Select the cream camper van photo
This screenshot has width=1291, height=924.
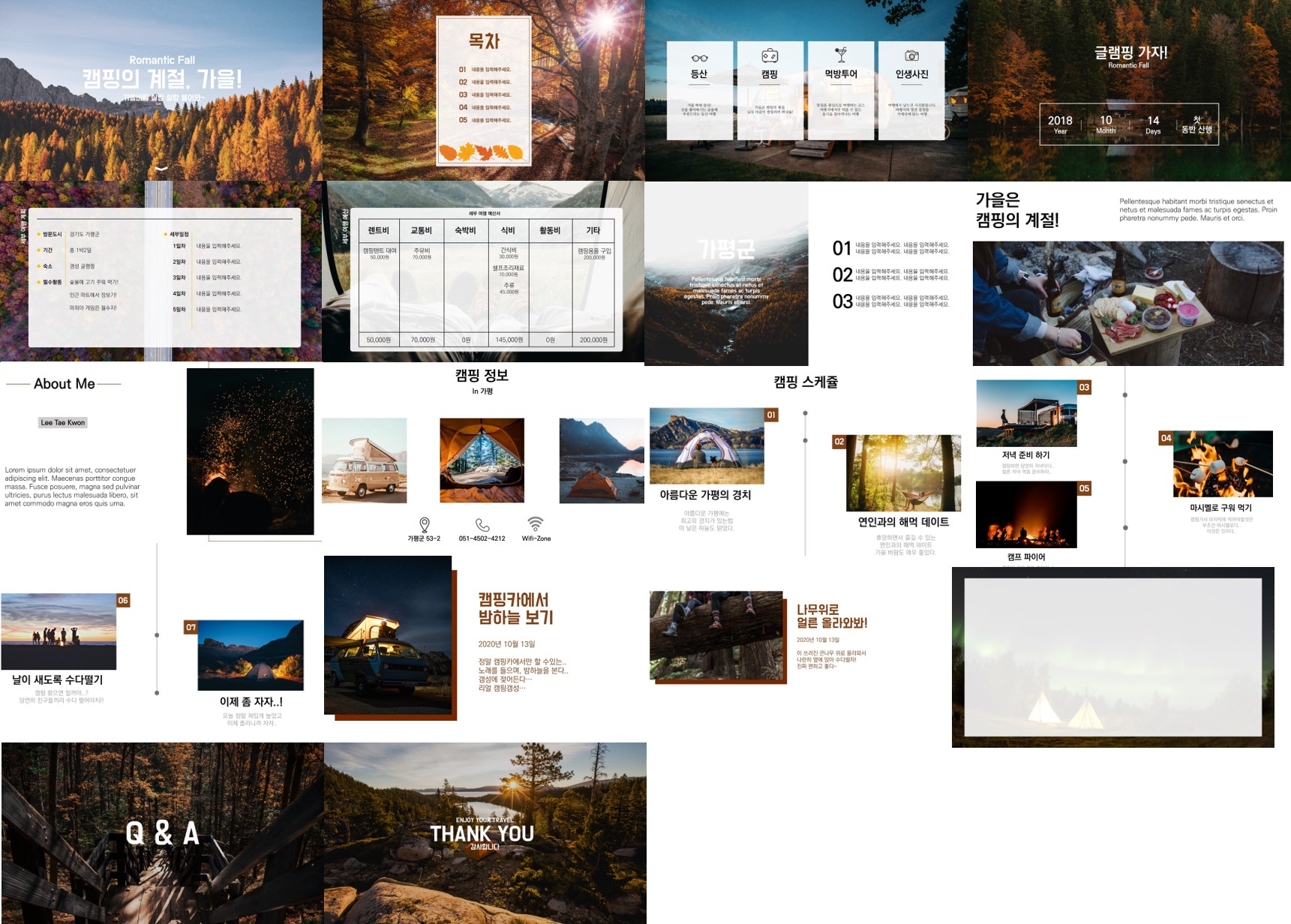tap(365, 460)
